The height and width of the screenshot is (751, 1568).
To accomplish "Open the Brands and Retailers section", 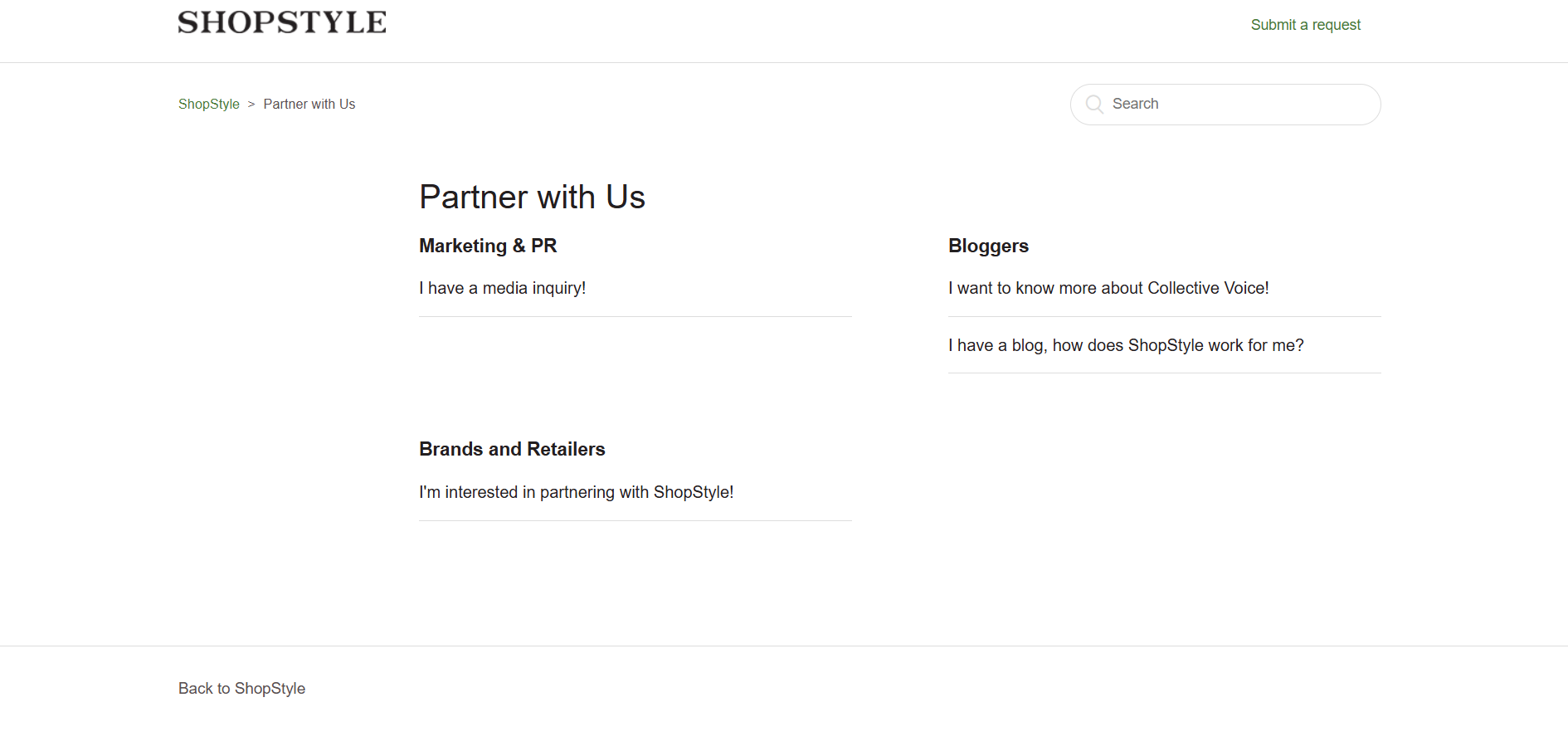I will coord(512,449).
